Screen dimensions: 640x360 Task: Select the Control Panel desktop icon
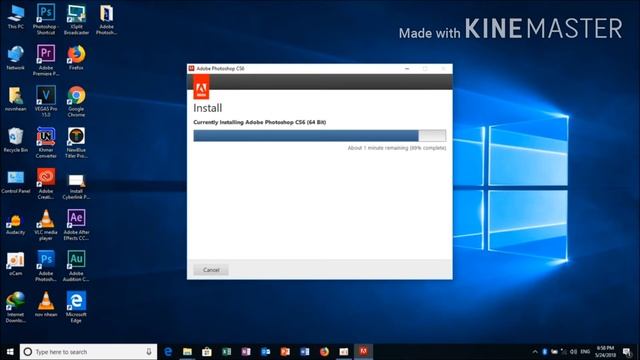point(16,182)
